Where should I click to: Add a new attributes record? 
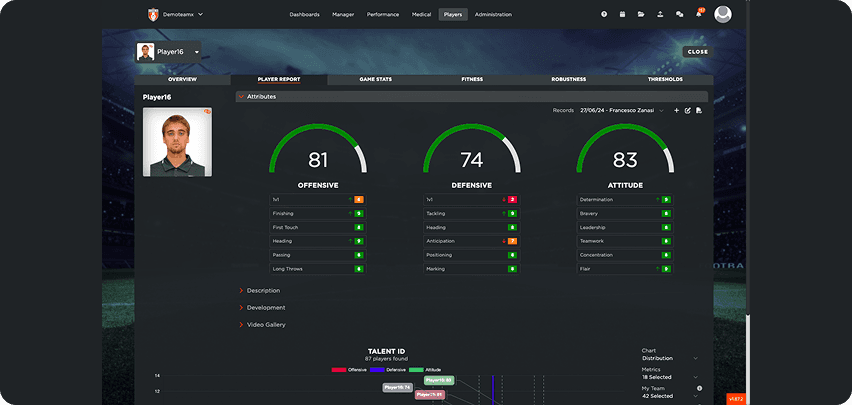pyautogui.click(x=676, y=110)
